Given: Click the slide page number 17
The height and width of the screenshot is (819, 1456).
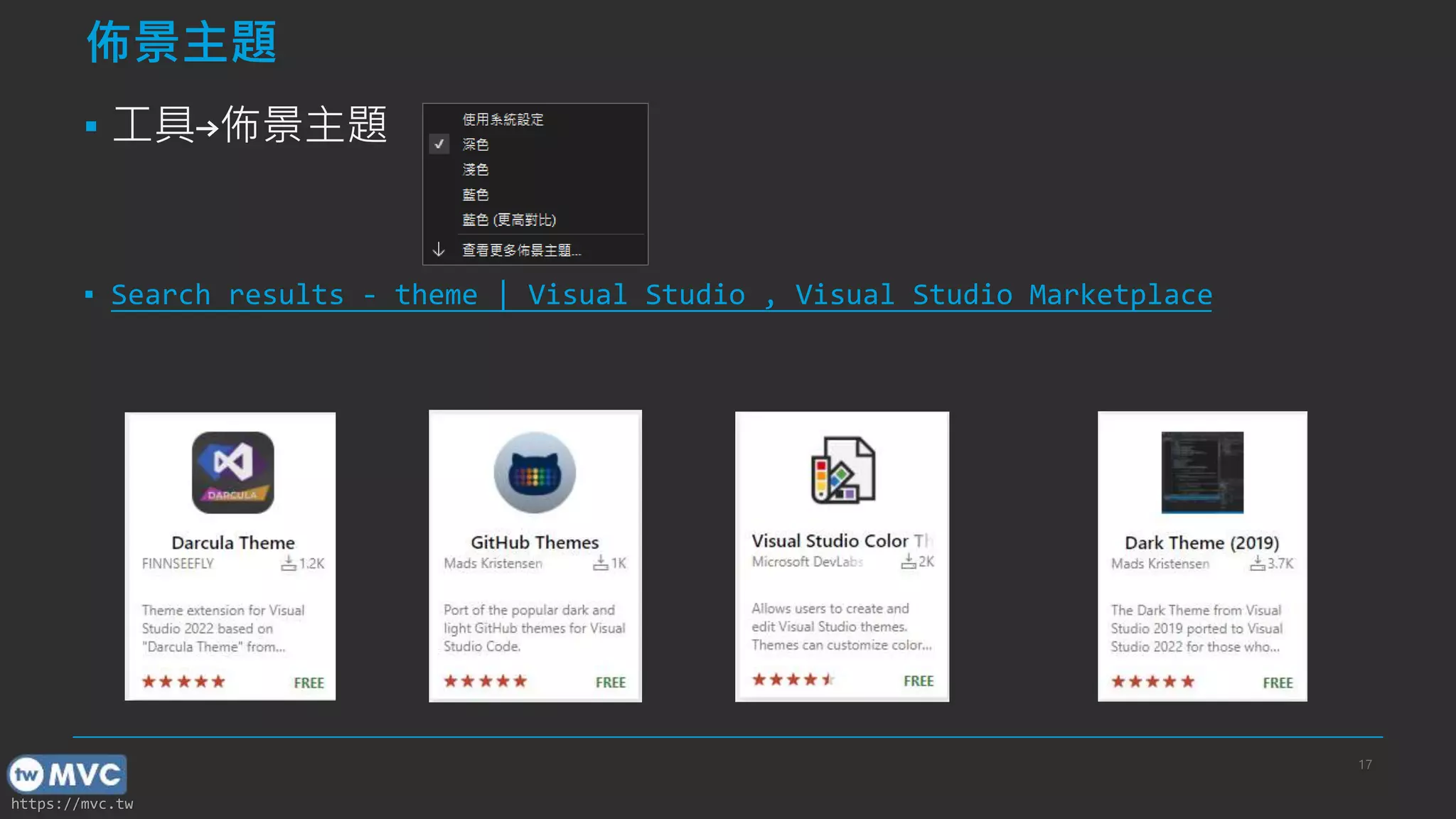Looking at the screenshot, I should coord(1365,764).
